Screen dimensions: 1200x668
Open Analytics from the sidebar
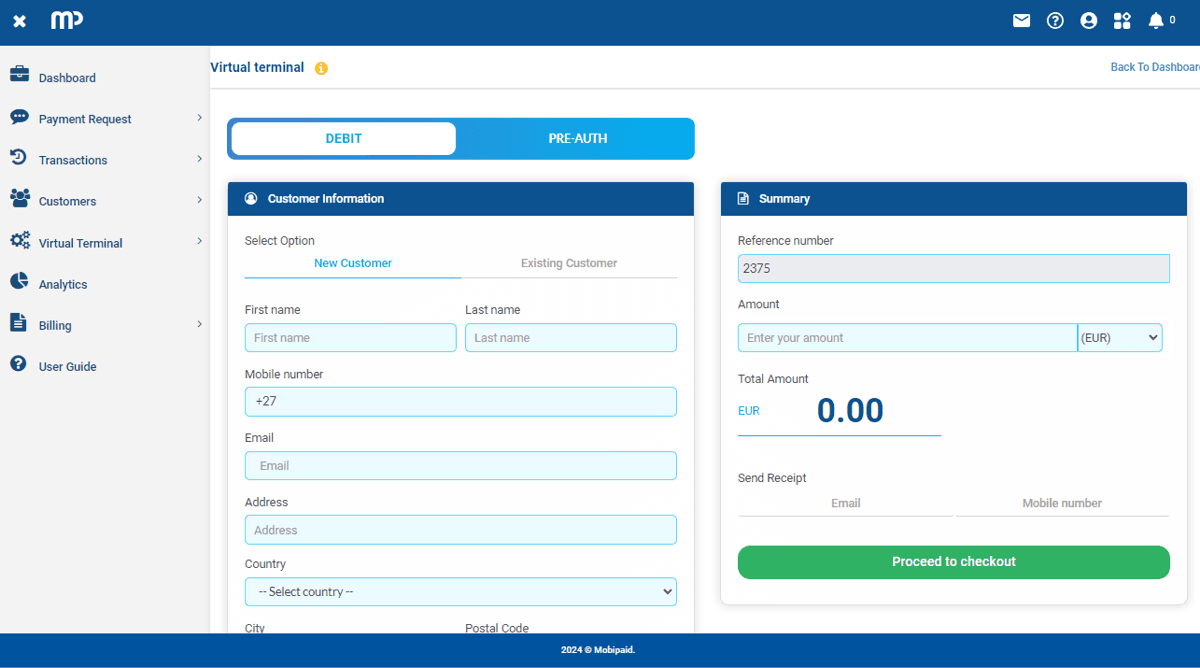pyautogui.click(x=63, y=285)
